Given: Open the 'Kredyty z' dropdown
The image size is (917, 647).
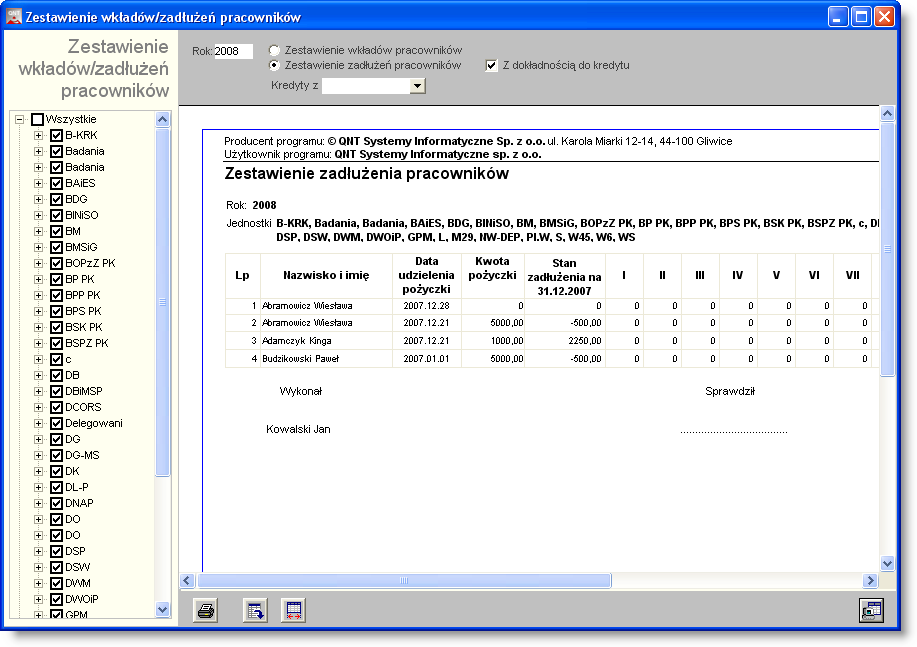Looking at the screenshot, I should [x=417, y=86].
